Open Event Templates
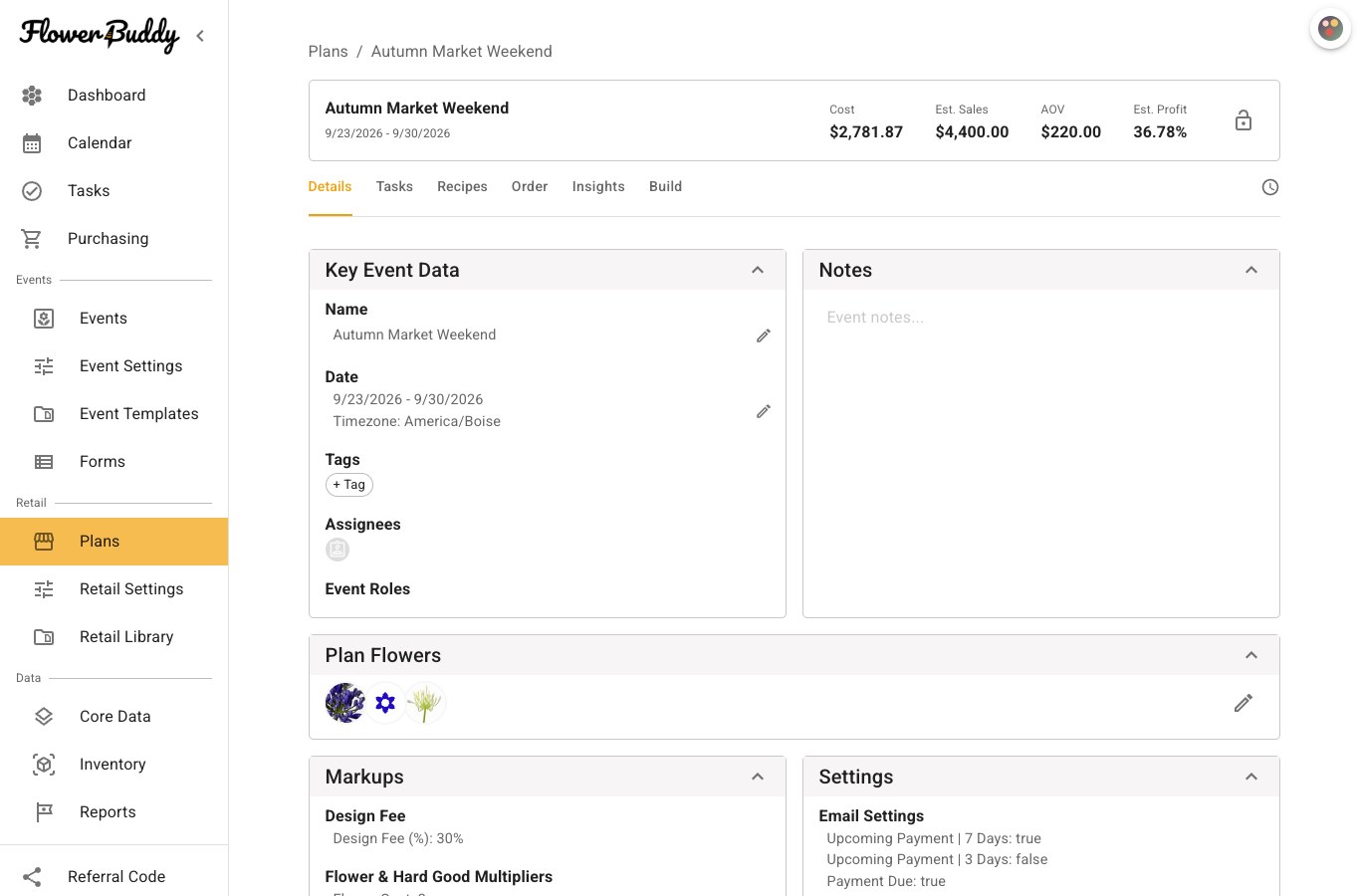This screenshot has height=896, width=1359. click(x=113, y=414)
